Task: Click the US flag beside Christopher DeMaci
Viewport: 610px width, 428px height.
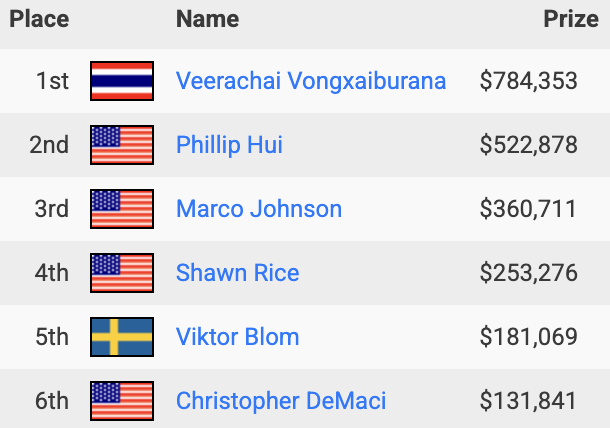Action: (x=122, y=401)
